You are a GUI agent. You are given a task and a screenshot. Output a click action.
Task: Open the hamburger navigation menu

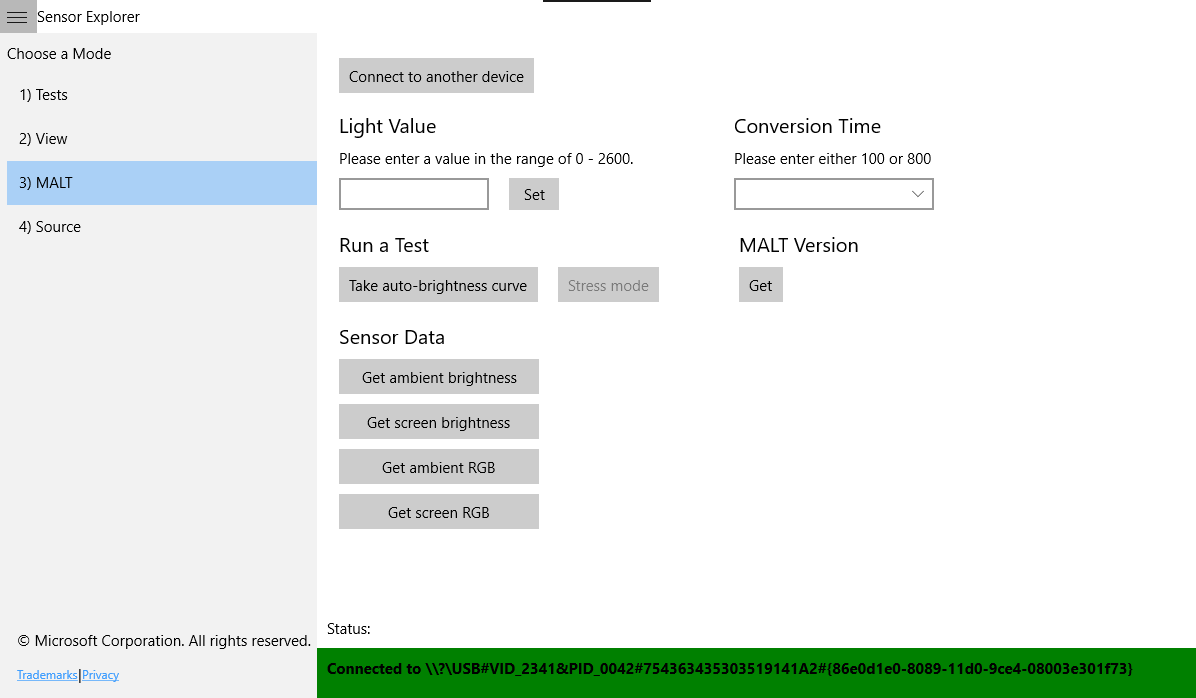click(x=17, y=17)
